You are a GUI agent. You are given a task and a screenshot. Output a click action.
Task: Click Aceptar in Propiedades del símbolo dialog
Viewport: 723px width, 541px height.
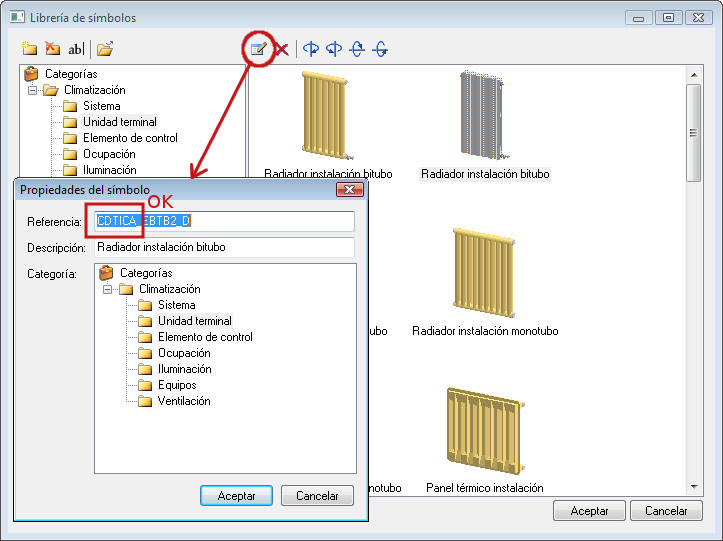click(237, 496)
